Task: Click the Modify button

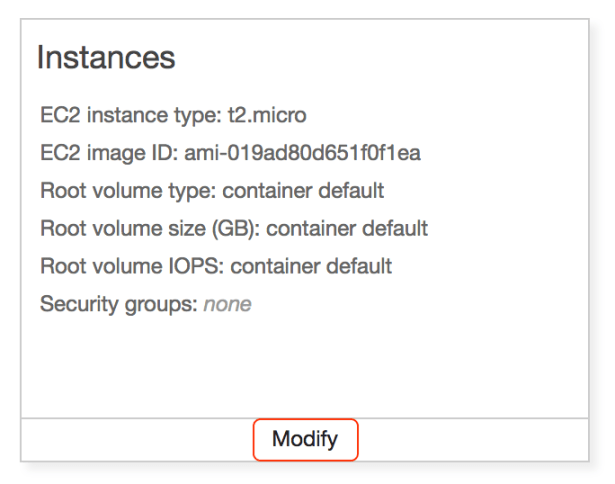Action: point(305,439)
